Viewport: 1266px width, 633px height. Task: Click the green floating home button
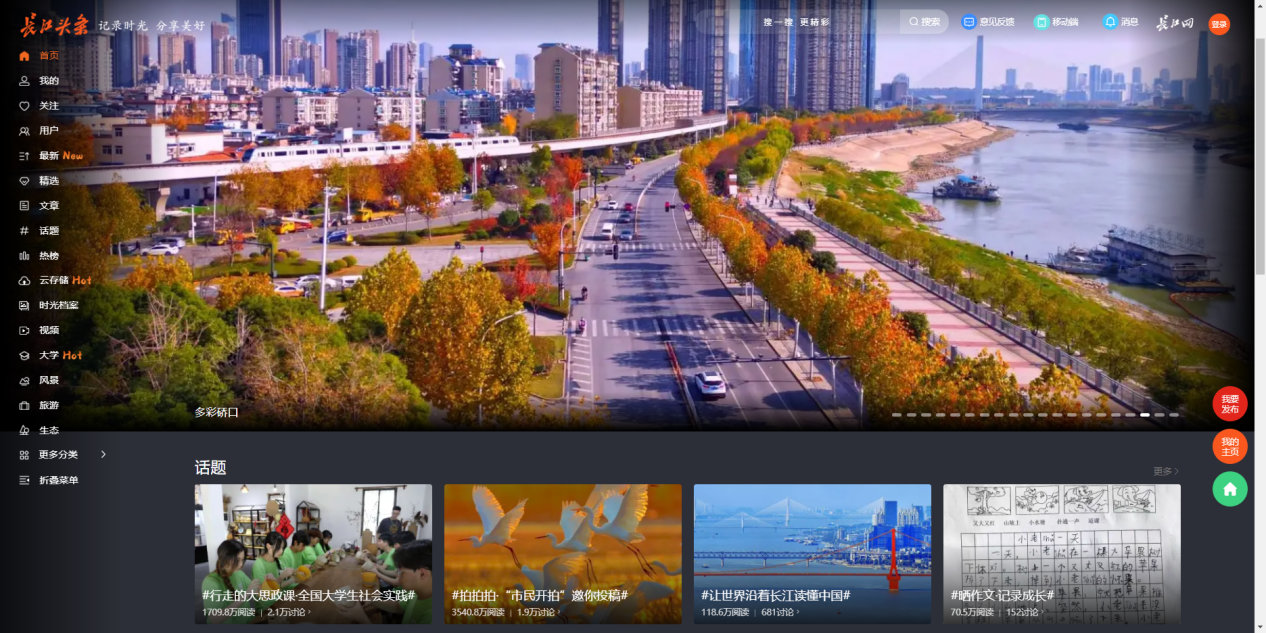[1229, 489]
